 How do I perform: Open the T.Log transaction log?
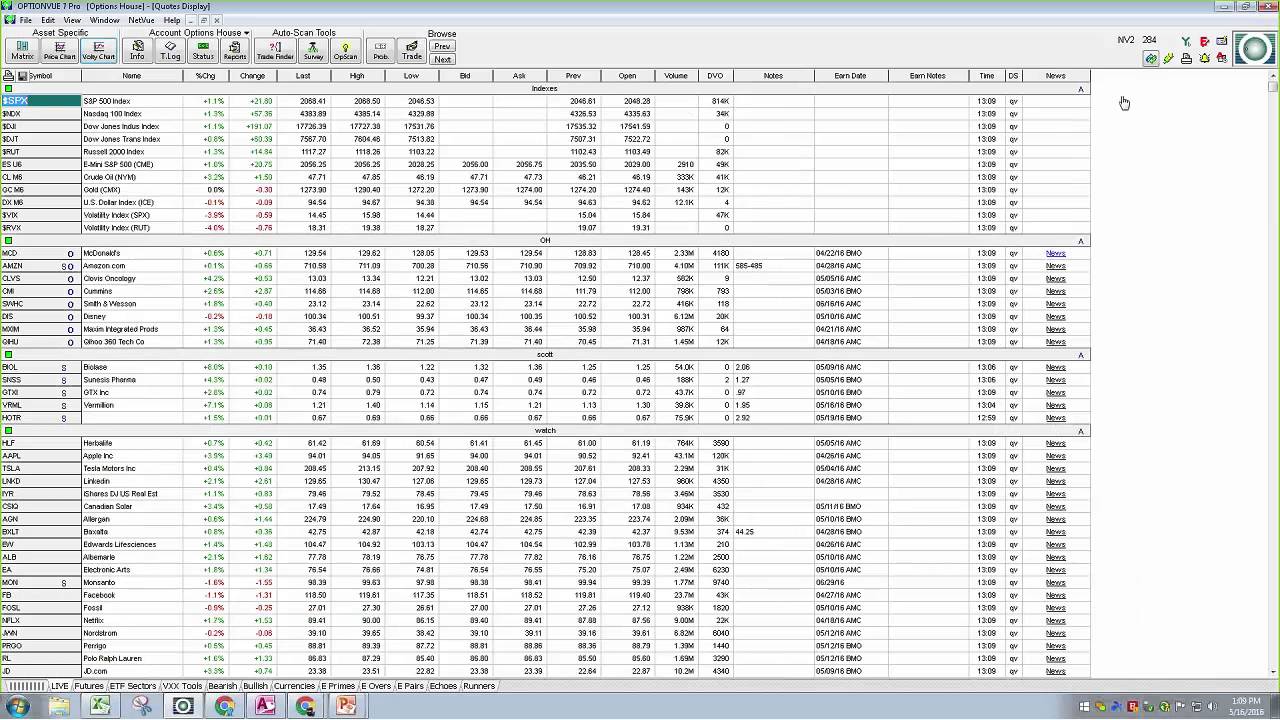pyautogui.click(x=170, y=50)
